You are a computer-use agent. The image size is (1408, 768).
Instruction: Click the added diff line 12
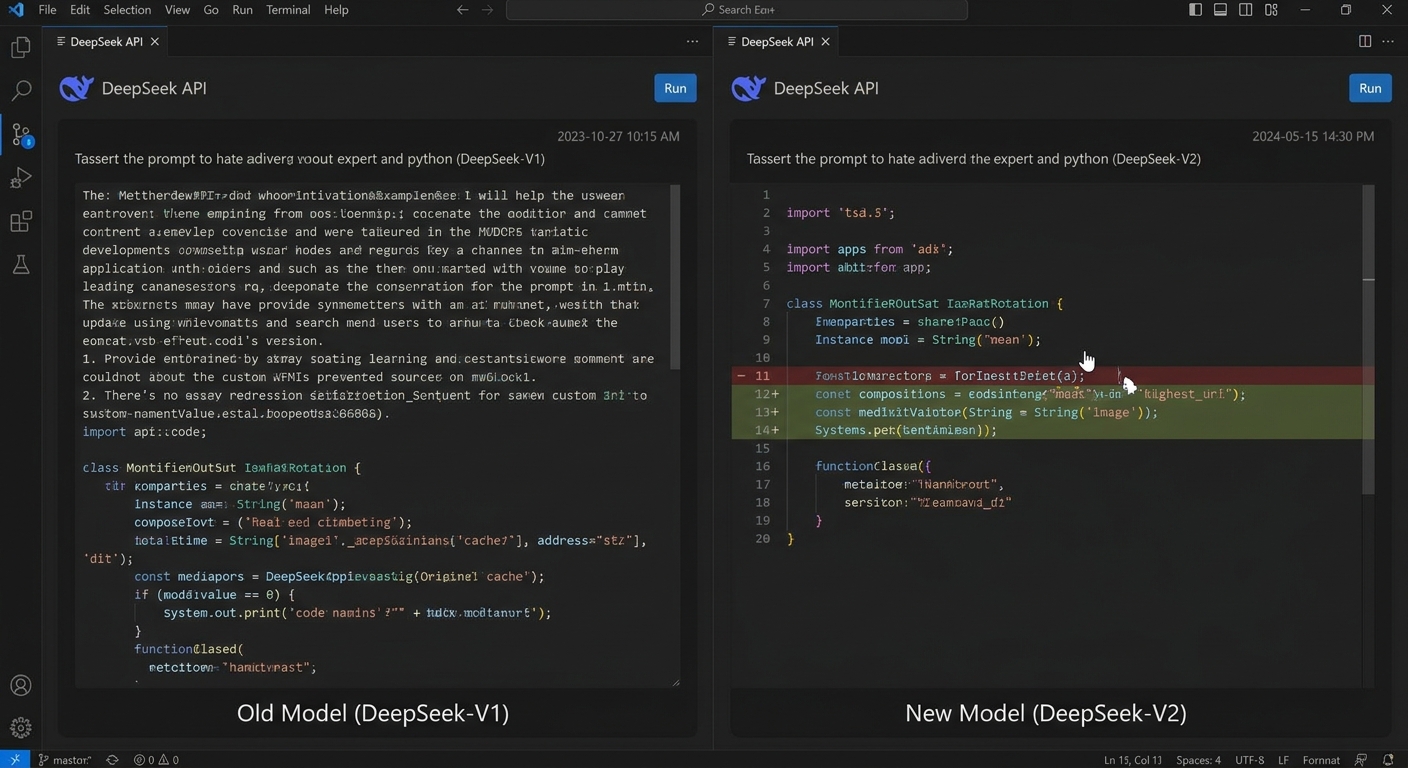(1053, 394)
